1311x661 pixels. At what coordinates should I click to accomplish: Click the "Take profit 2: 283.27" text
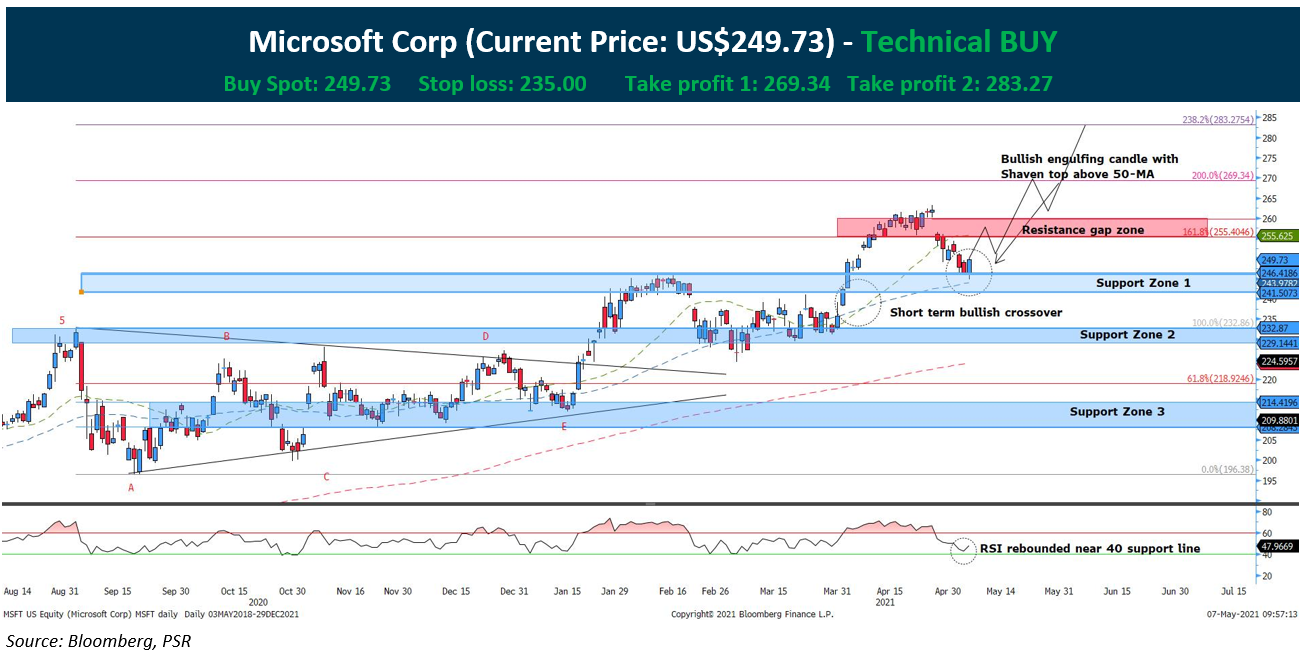[950, 83]
